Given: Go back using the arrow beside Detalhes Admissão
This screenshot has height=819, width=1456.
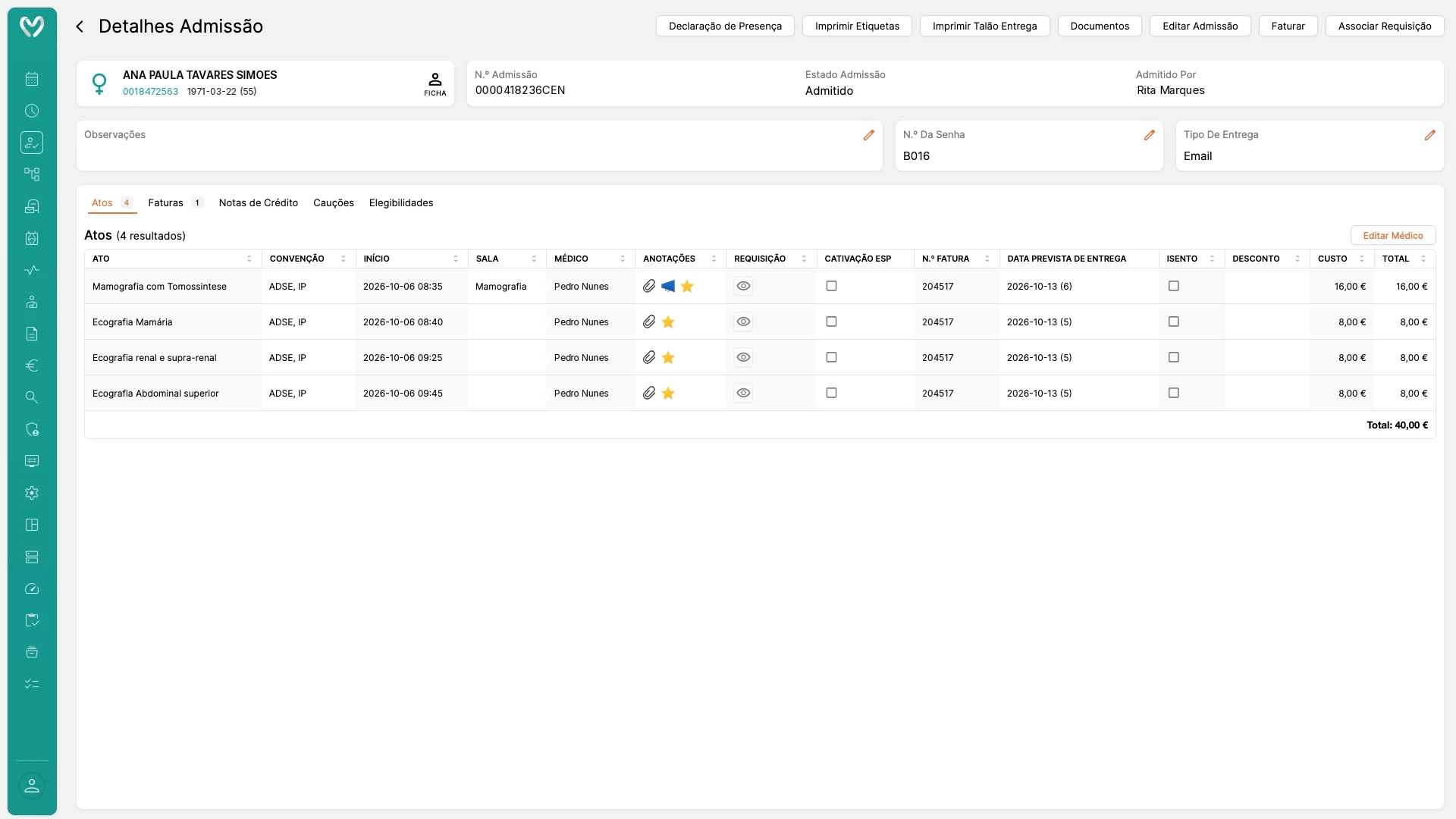Looking at the screenshot, I should point(80,27).
